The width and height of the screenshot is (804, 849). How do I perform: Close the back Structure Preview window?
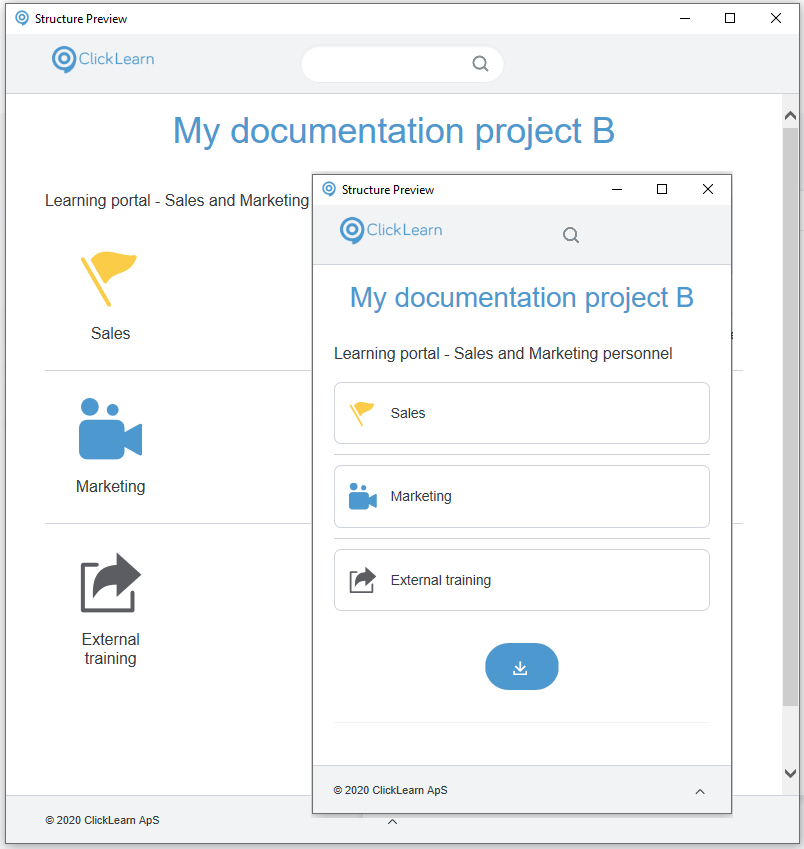tap(775, 18)
